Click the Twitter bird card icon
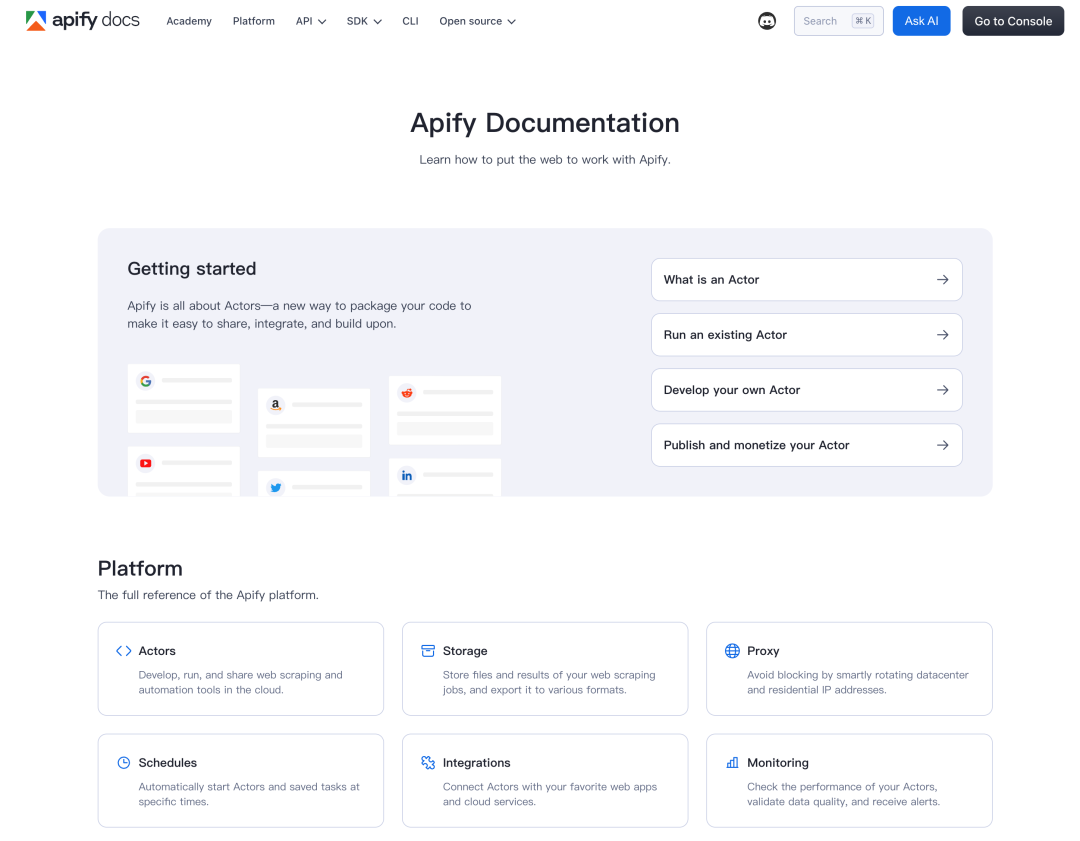1080x841 pixels. (276, 487)
